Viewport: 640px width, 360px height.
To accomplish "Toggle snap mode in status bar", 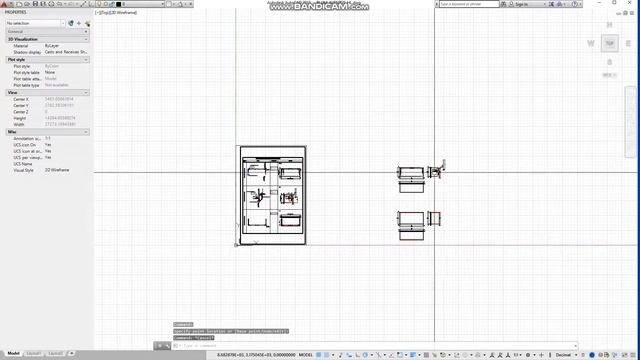I will tap(327, 355).
